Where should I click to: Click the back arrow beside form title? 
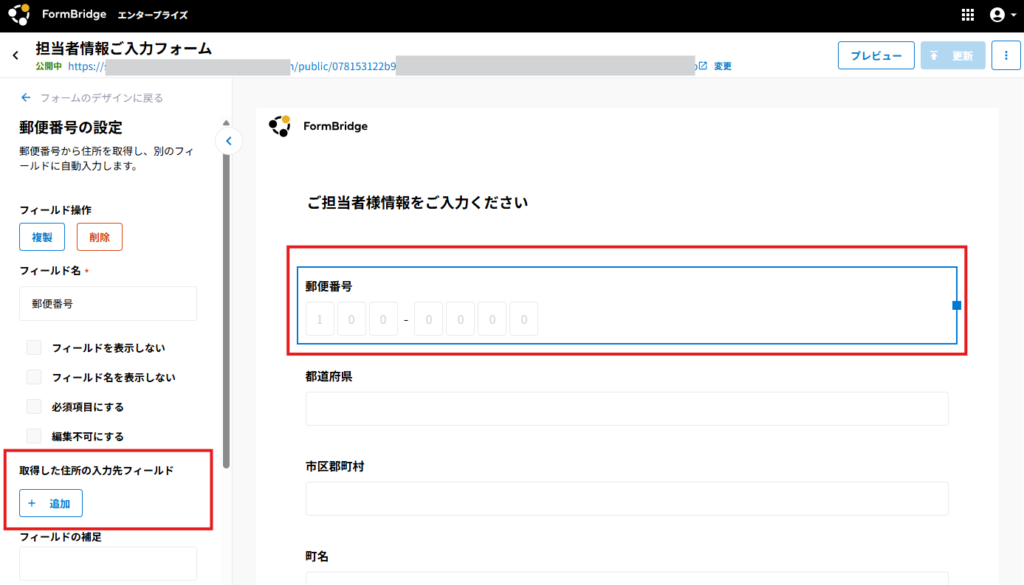click(x=15, y=56)
